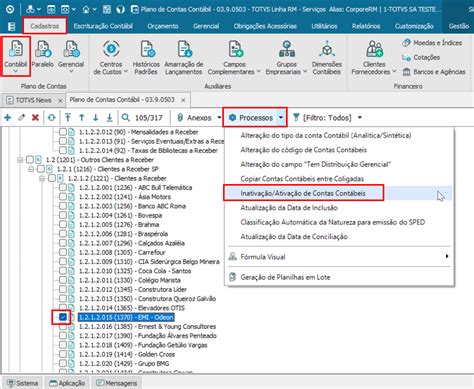474x389 pixels.
Task: Check the Bovespa account checkbox
Action: coord(63,215)
